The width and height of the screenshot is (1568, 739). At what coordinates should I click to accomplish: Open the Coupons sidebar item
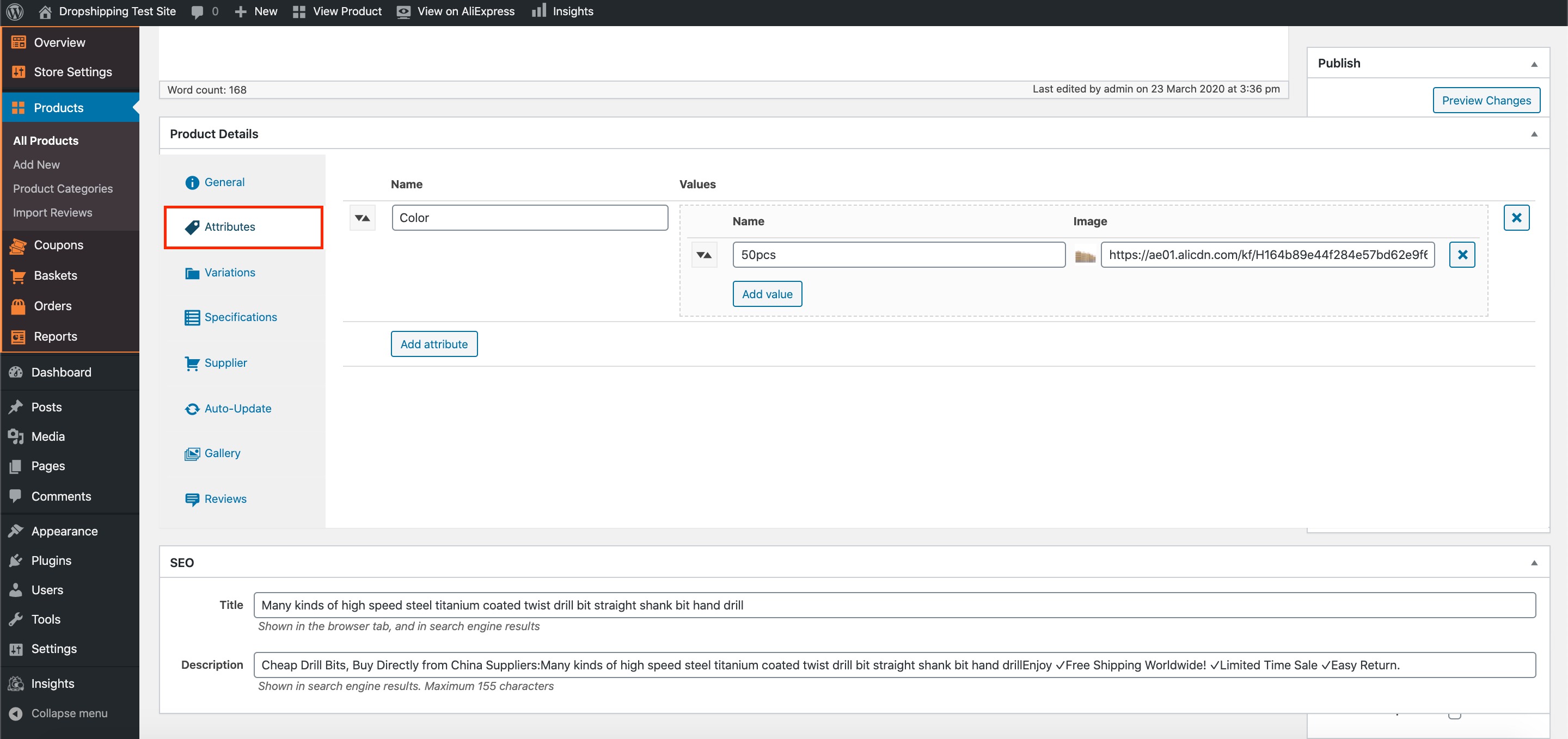point(58,245)
